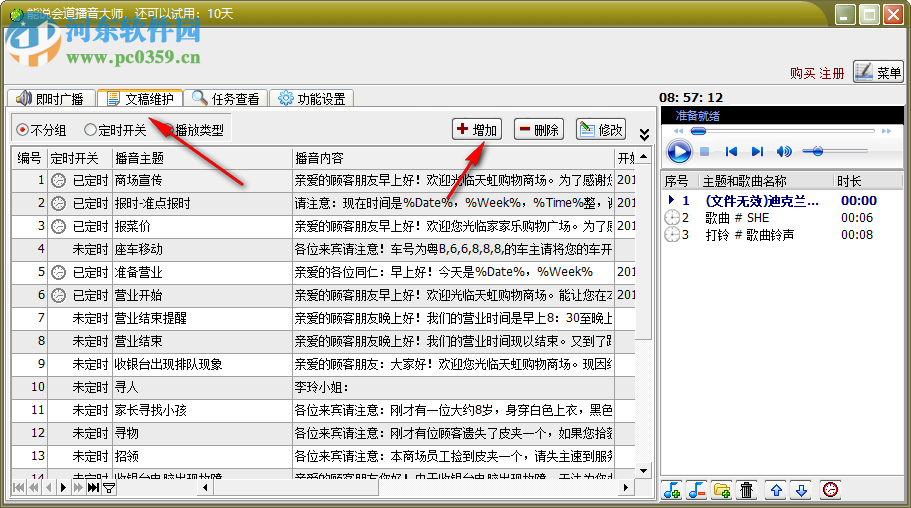
Task: Click the 增加 add button
Action: (x=477, y=129)
